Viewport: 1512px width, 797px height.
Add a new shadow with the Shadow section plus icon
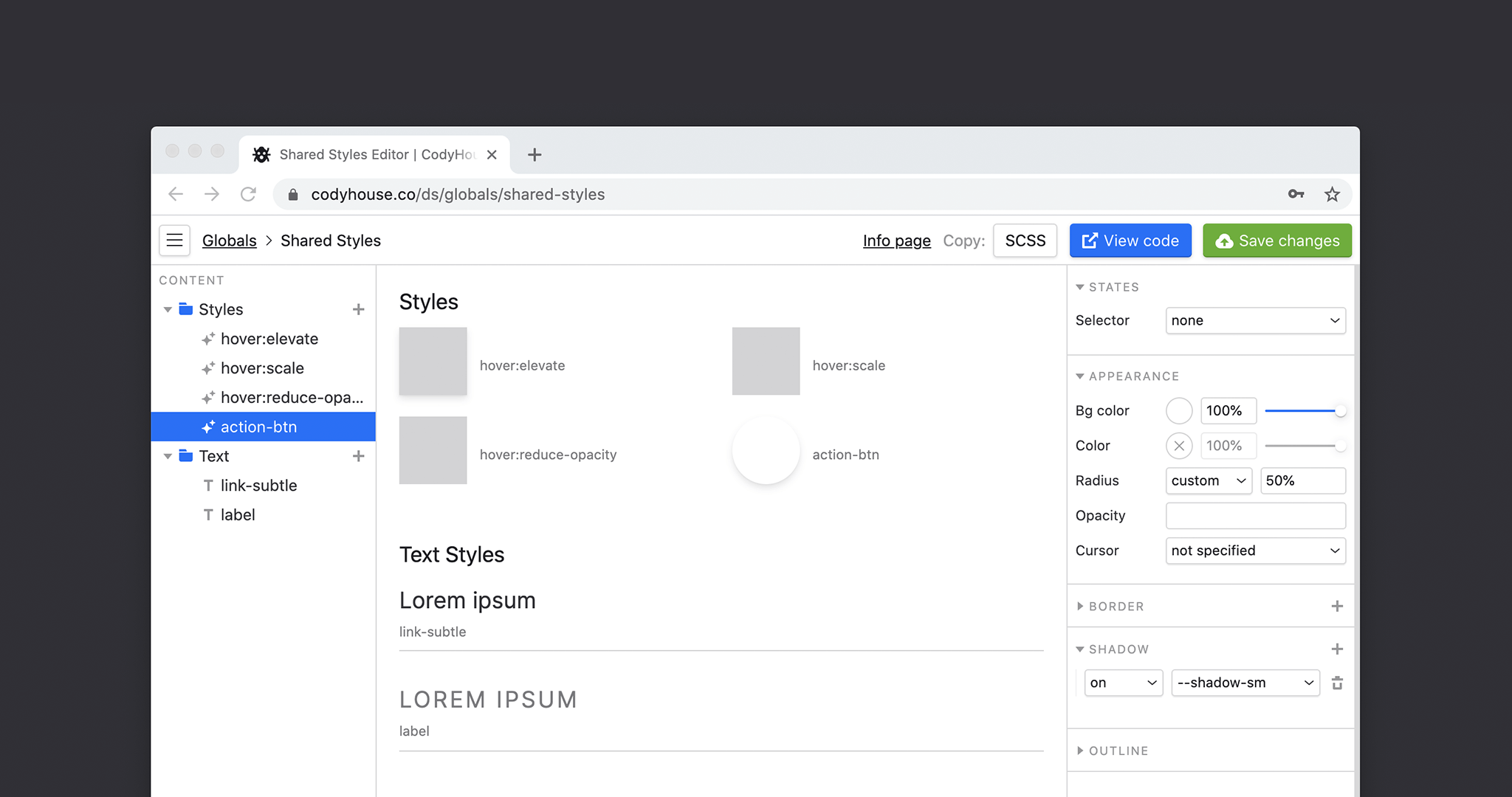pos(1337,649)
